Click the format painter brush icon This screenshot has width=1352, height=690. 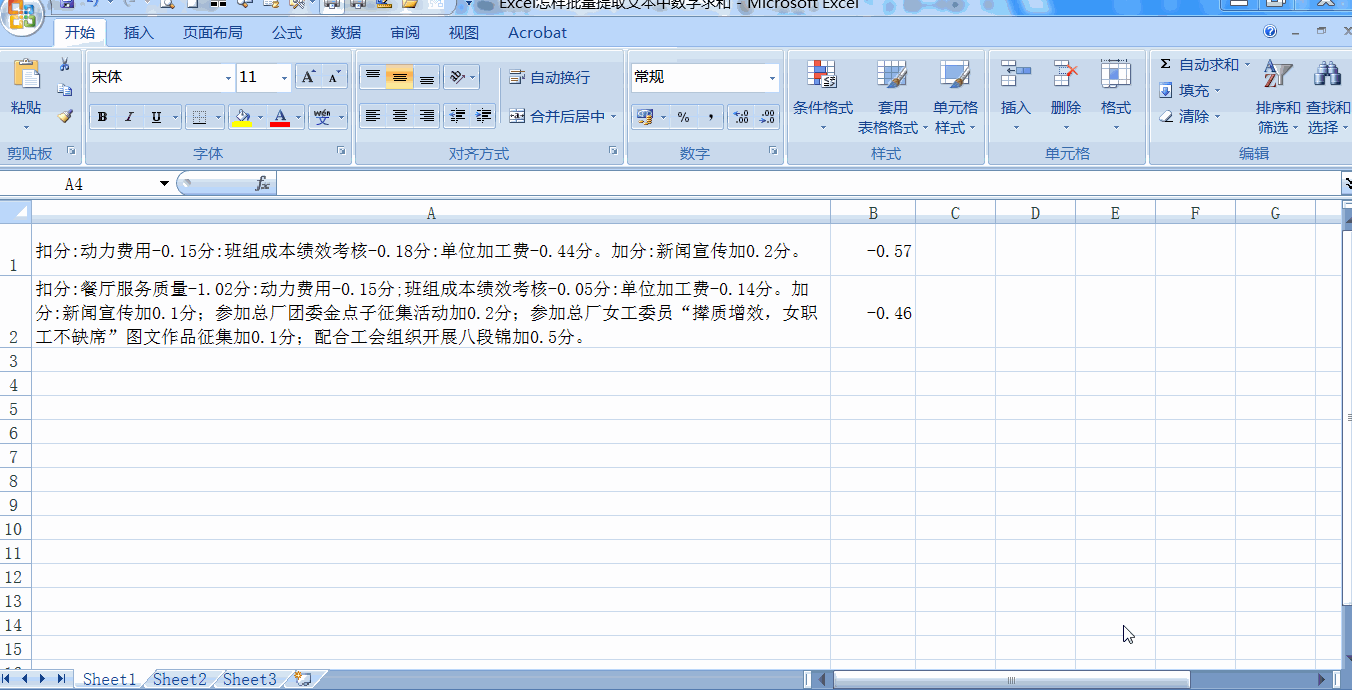pos(65,117)
